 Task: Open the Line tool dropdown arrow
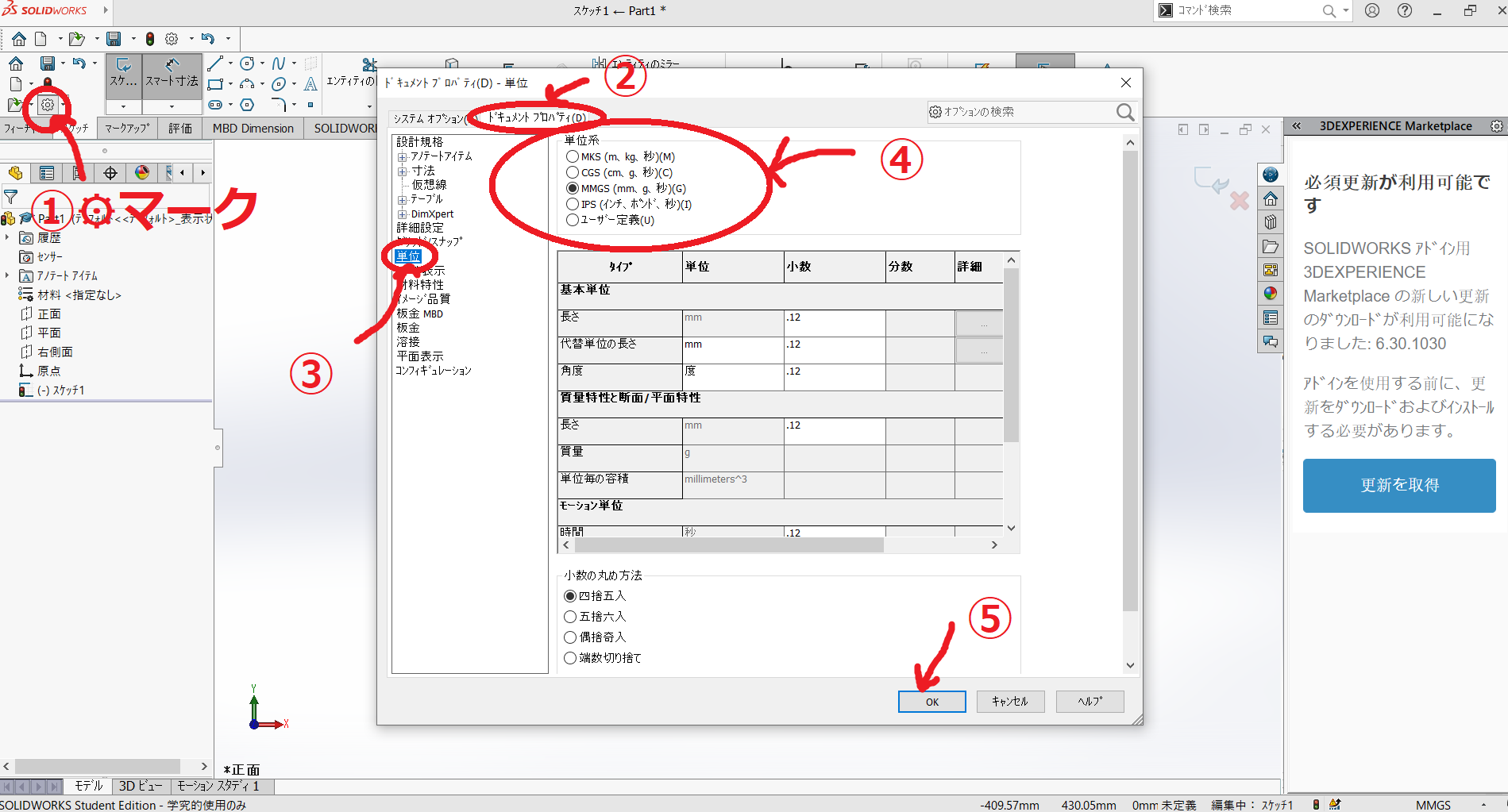(230, 63)
